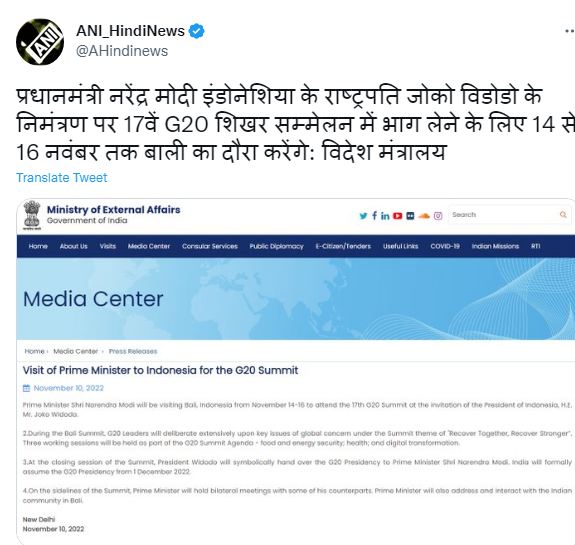
Task: Click into the Search input field
Action: [504, 215]
